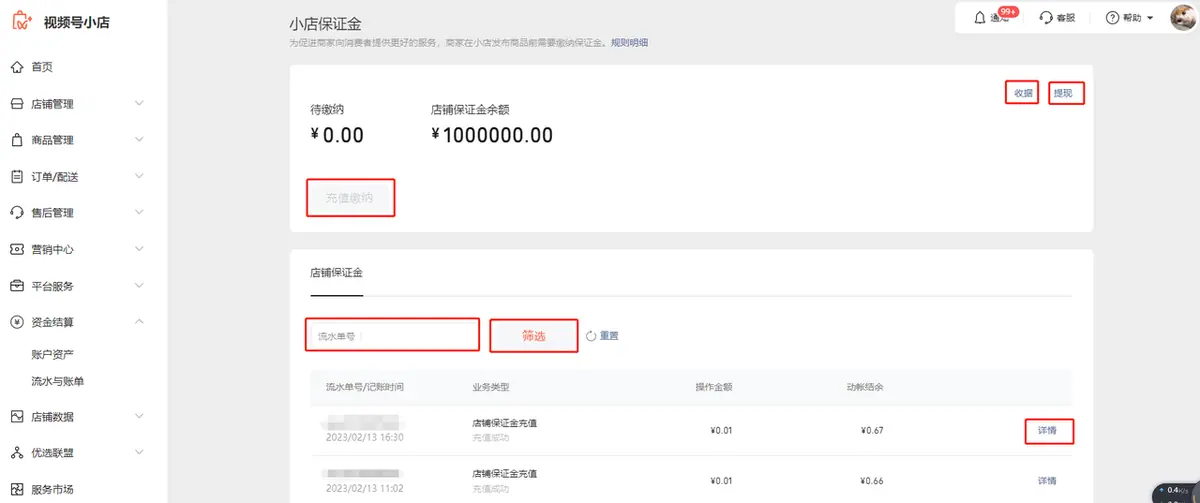Open the 规则明细 link

click(629, 42)
